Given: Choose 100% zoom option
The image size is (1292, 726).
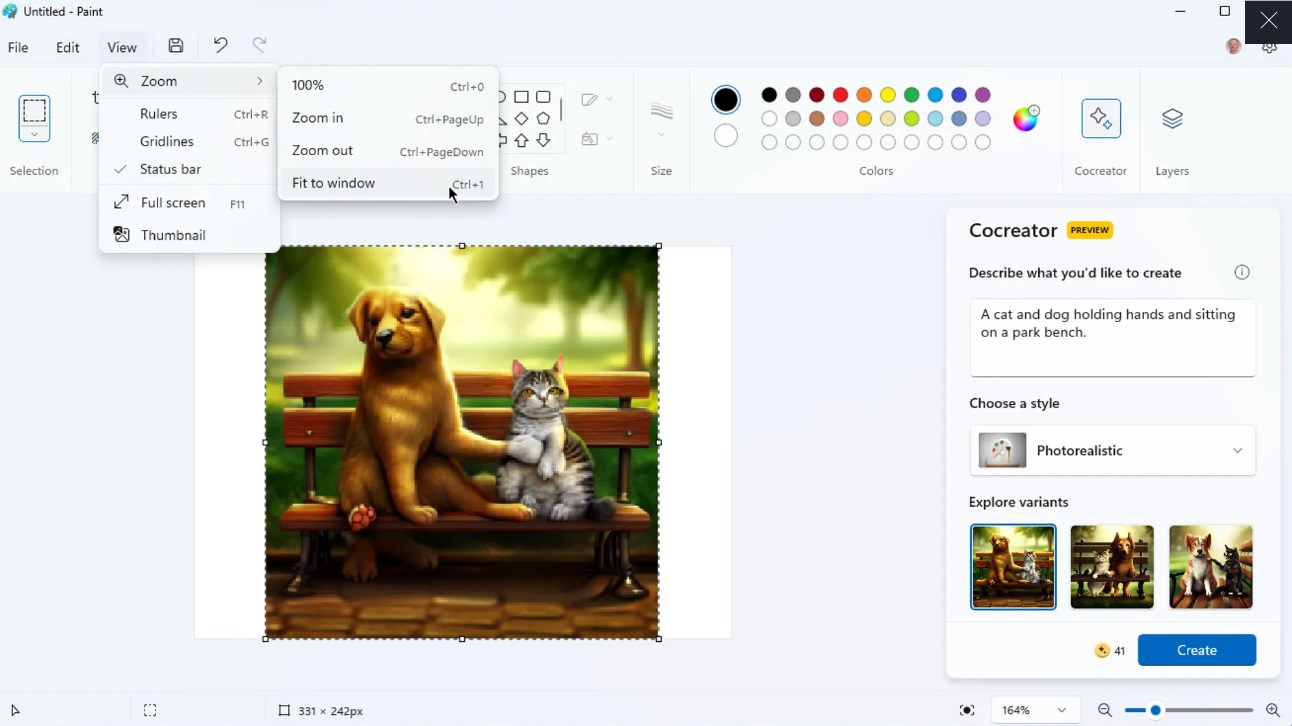Looking at the screenshot, I should click(388, 86).
